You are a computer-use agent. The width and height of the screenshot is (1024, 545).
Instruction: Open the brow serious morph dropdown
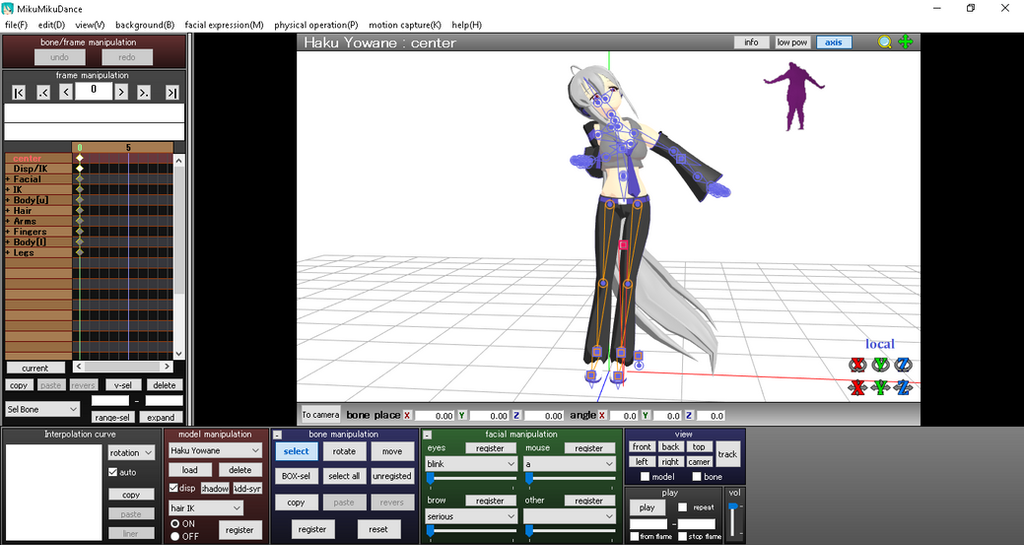click(471, 516)
